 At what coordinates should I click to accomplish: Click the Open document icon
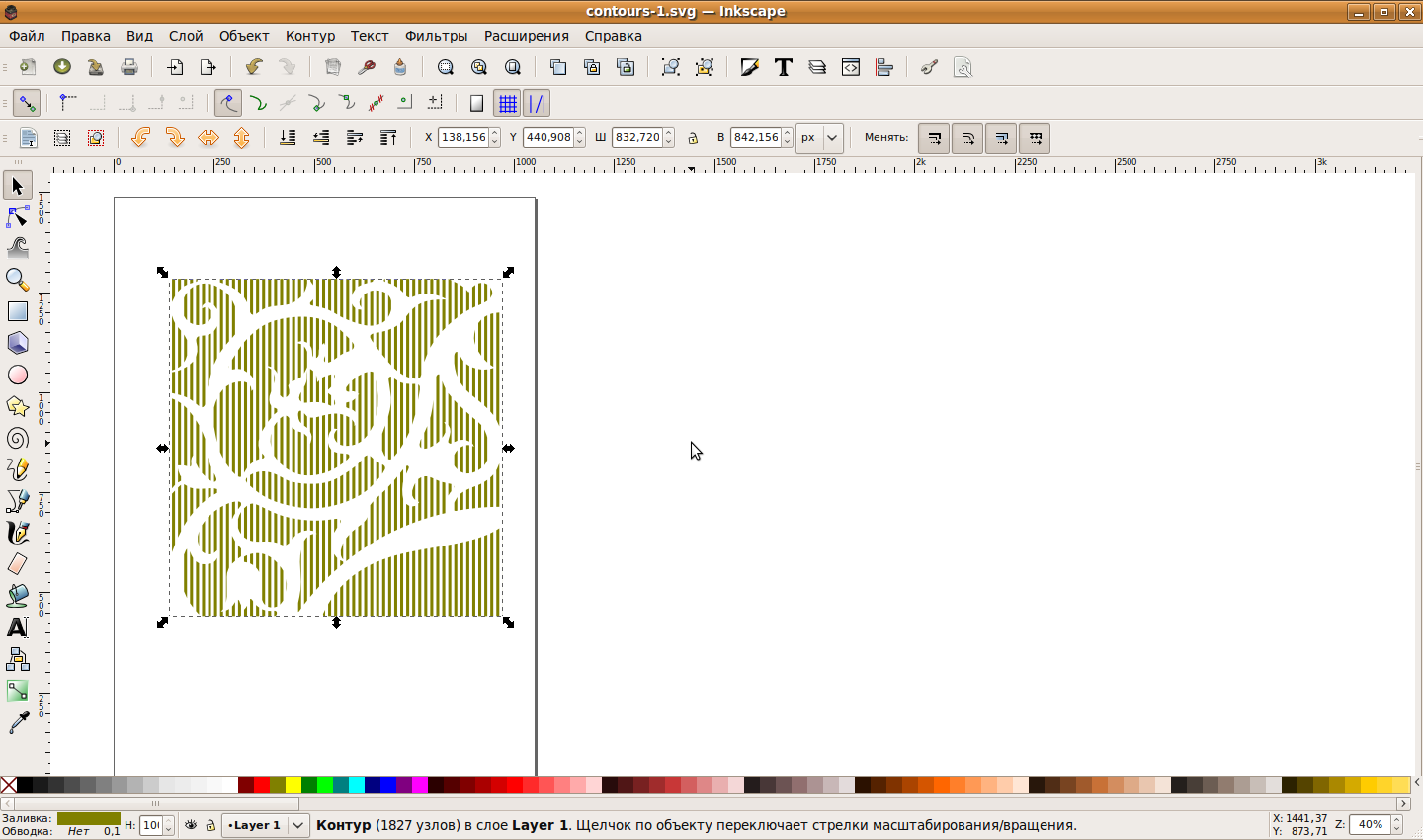click(x=62, y=67)
